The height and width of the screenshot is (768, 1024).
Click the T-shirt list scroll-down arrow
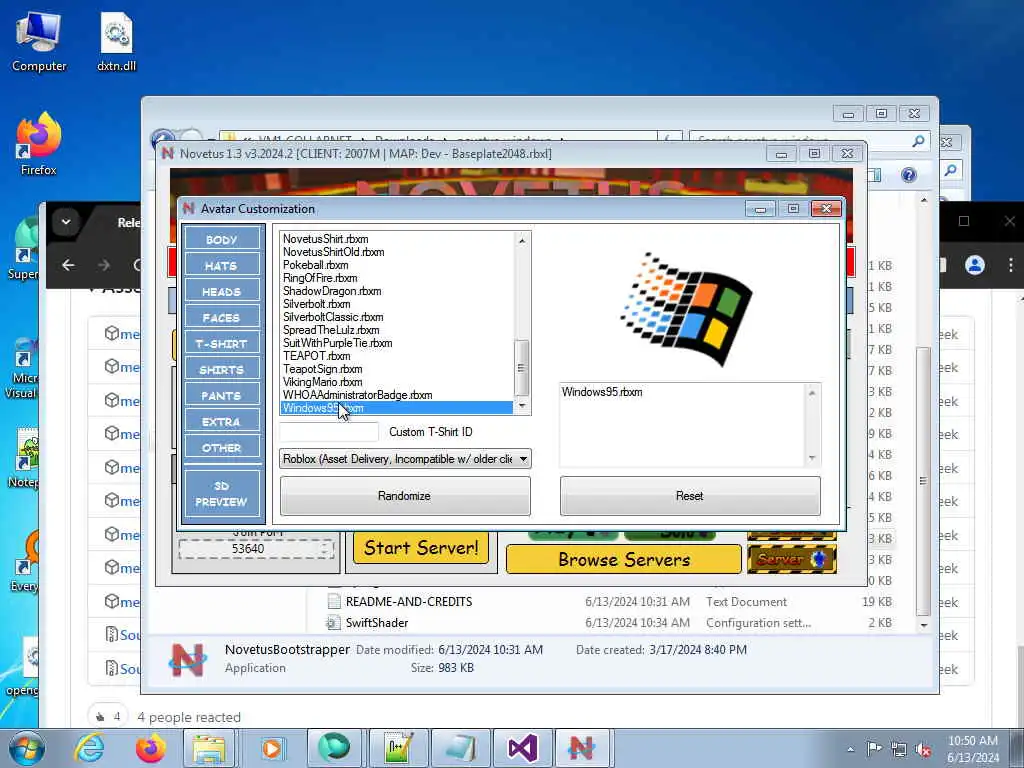(x=522, y=406)
